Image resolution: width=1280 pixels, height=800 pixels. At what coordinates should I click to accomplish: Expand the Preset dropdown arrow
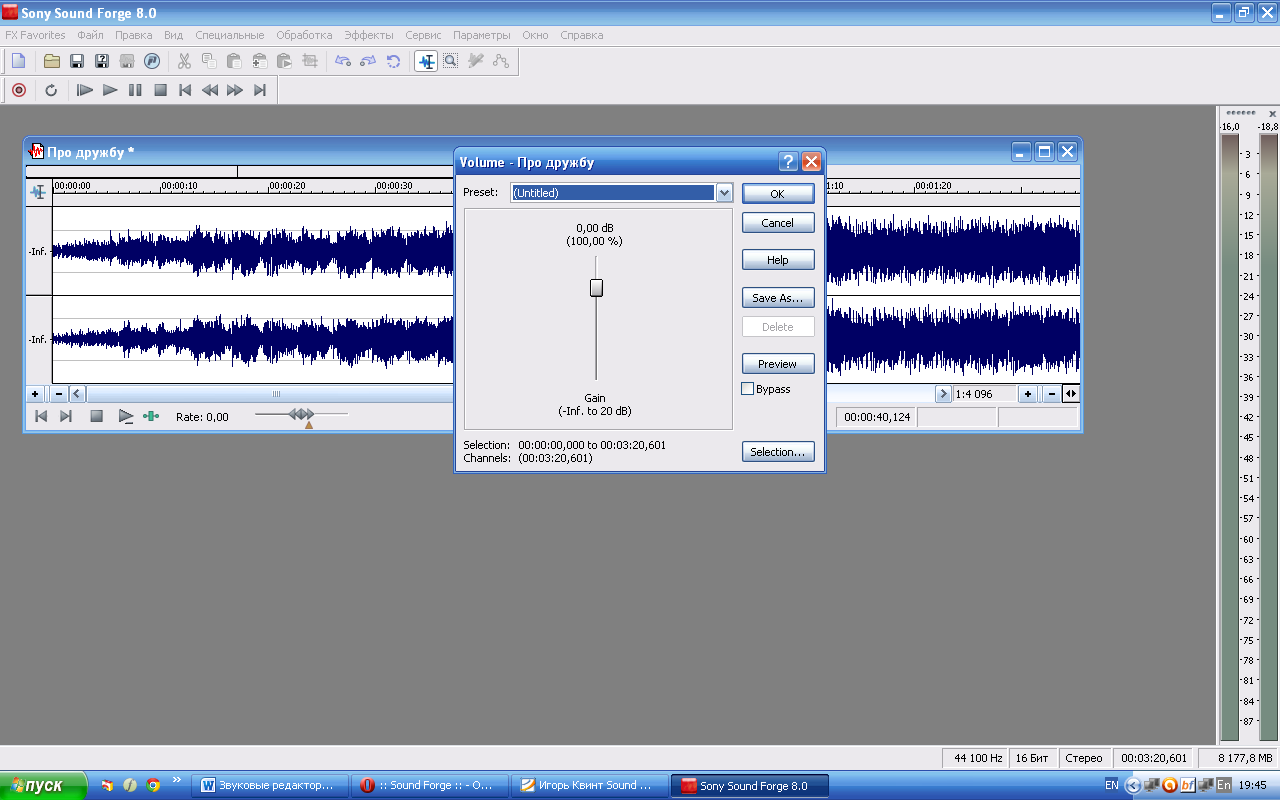click(724, 193)
